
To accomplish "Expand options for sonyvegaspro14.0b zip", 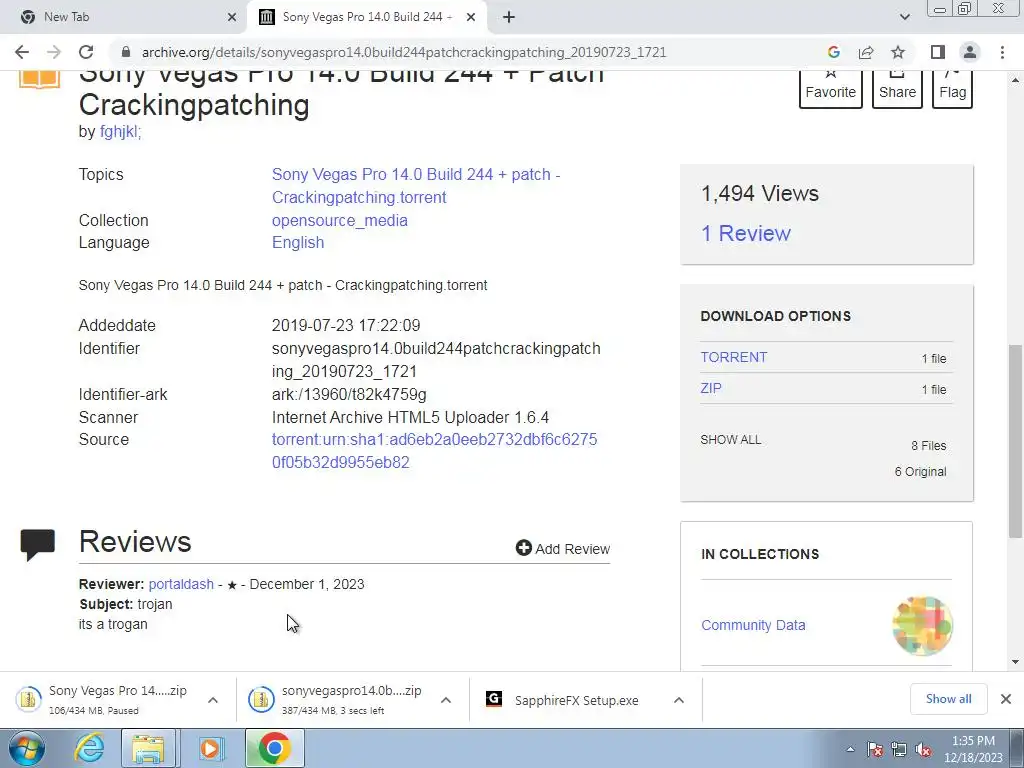I will tap(445, 700).
